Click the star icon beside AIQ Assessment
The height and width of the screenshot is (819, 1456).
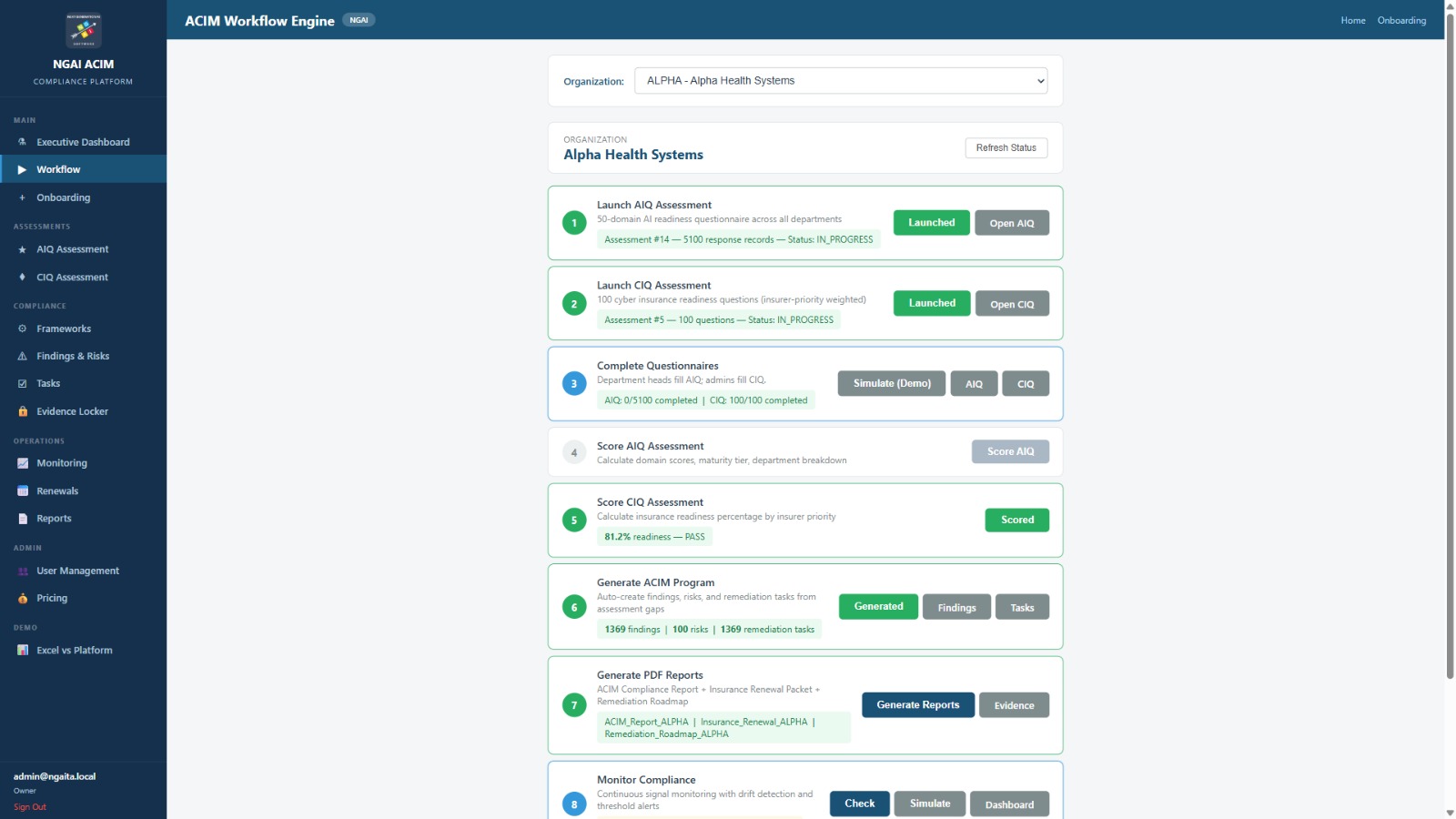pyautogui.click(x=23, y=249)
